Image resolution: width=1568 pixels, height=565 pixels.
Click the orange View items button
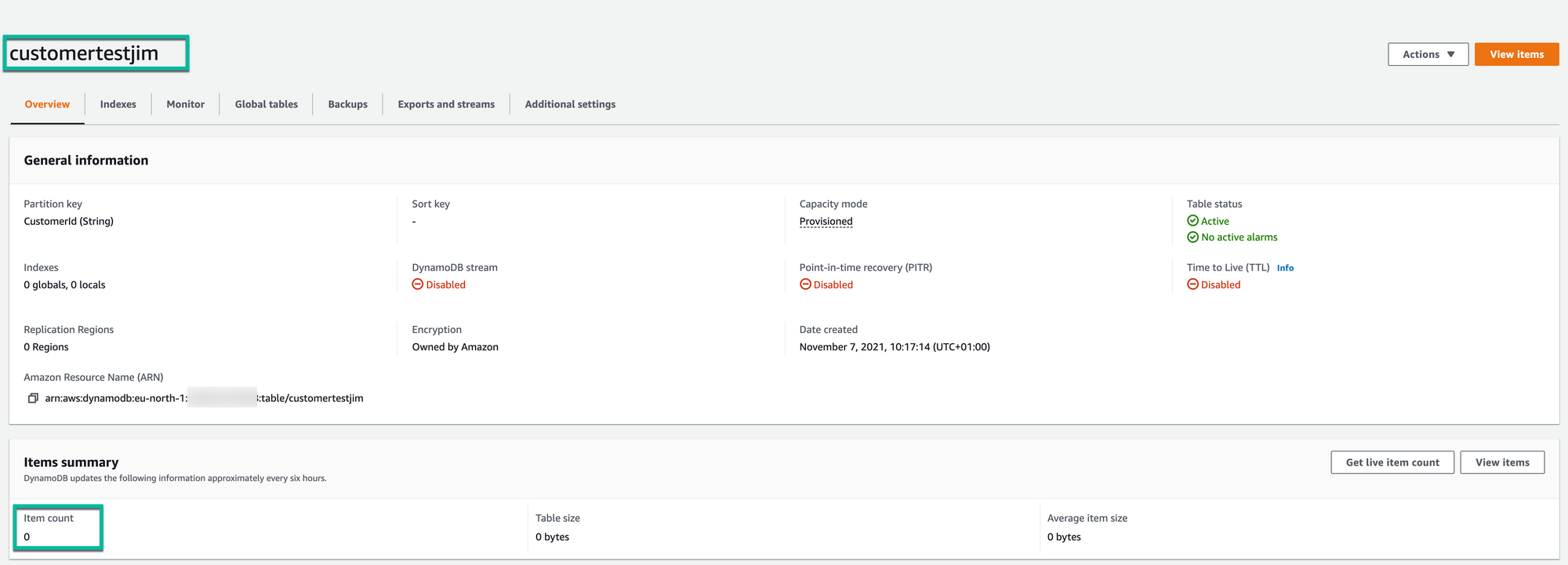(1516, 54)
